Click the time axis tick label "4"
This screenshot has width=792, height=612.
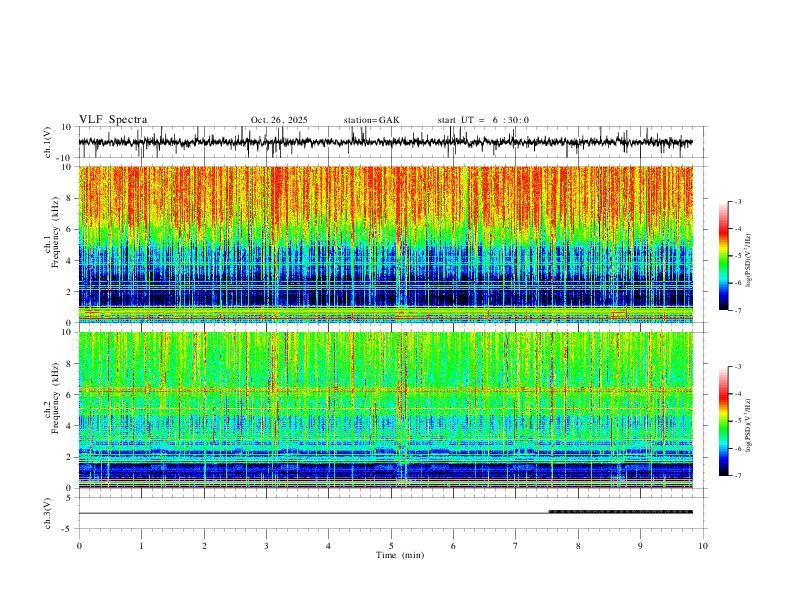(x=328, y=546)
